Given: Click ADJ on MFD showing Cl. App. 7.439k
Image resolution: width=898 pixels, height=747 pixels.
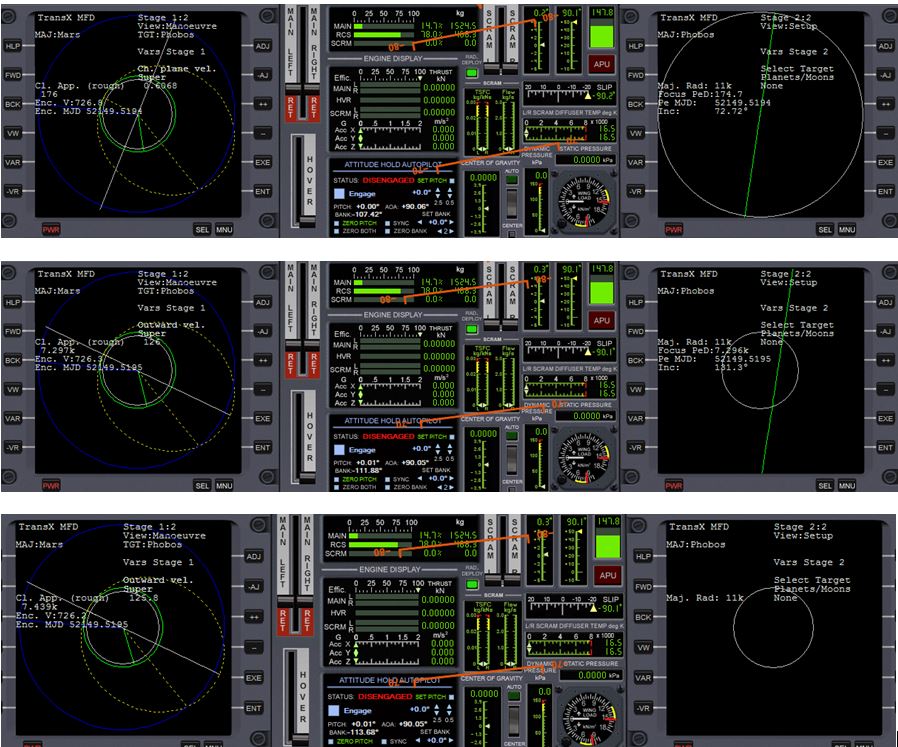Looking at the screenshot, I should [x=254, y=556].
